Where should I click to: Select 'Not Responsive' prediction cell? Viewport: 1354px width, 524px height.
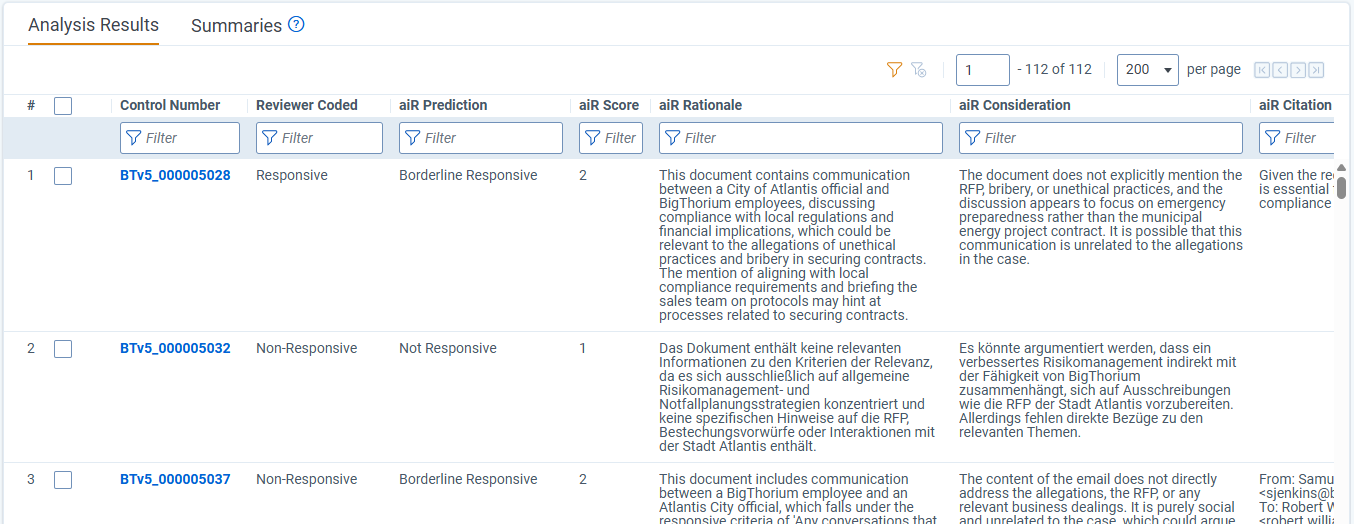tap(448, 348)
